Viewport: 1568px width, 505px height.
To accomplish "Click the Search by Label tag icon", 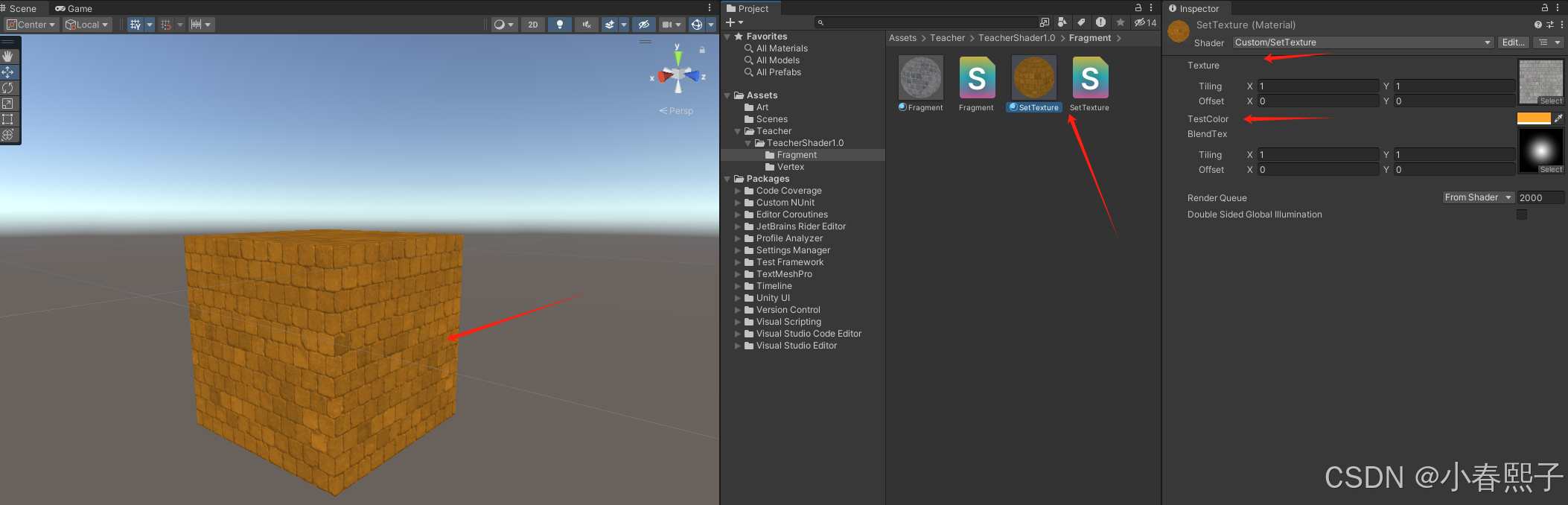I will 1081,22.
